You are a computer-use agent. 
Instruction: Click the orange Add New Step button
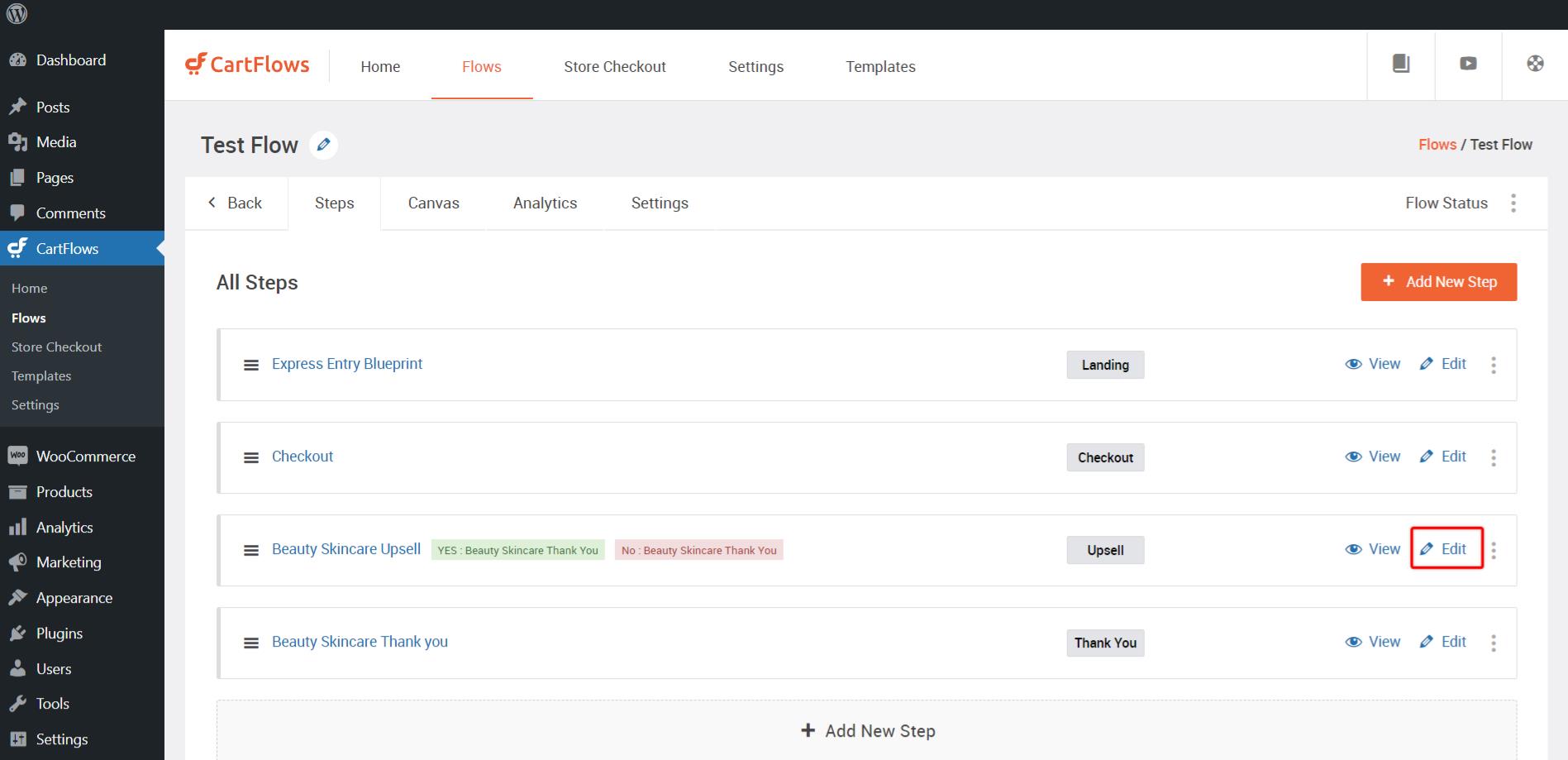(1438, 282)
